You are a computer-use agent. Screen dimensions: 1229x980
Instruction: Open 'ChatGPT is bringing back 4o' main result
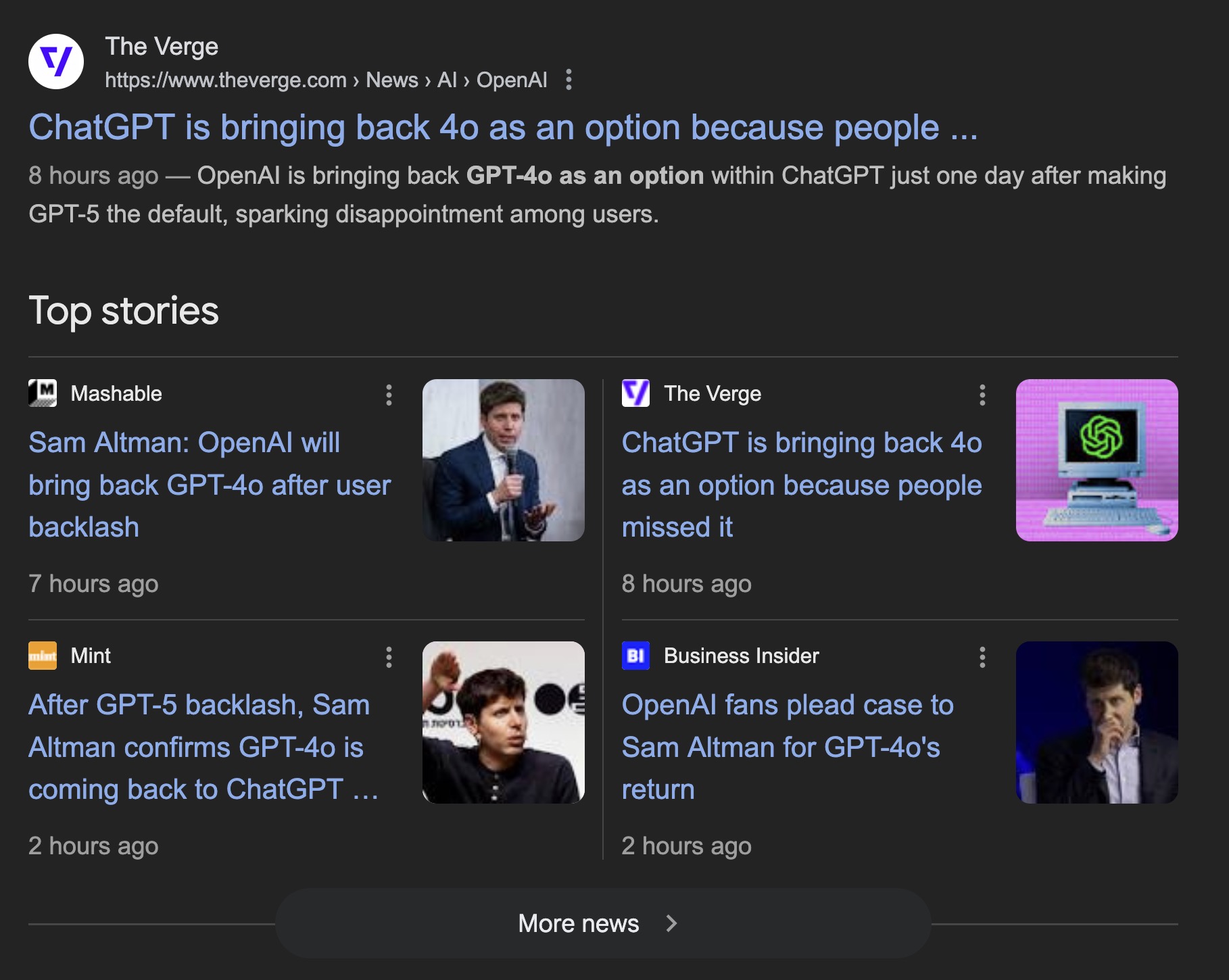click(x=503, y=128)
